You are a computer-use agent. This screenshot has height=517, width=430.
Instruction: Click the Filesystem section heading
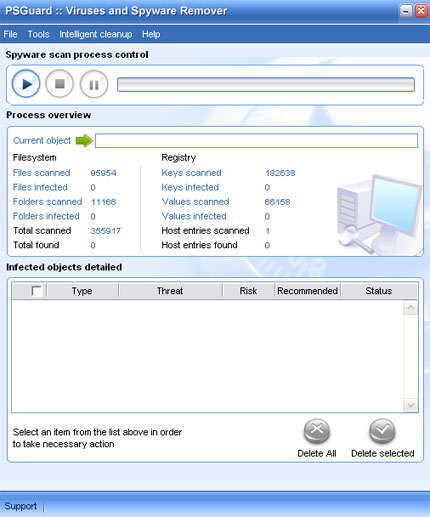tap(34, 158)
